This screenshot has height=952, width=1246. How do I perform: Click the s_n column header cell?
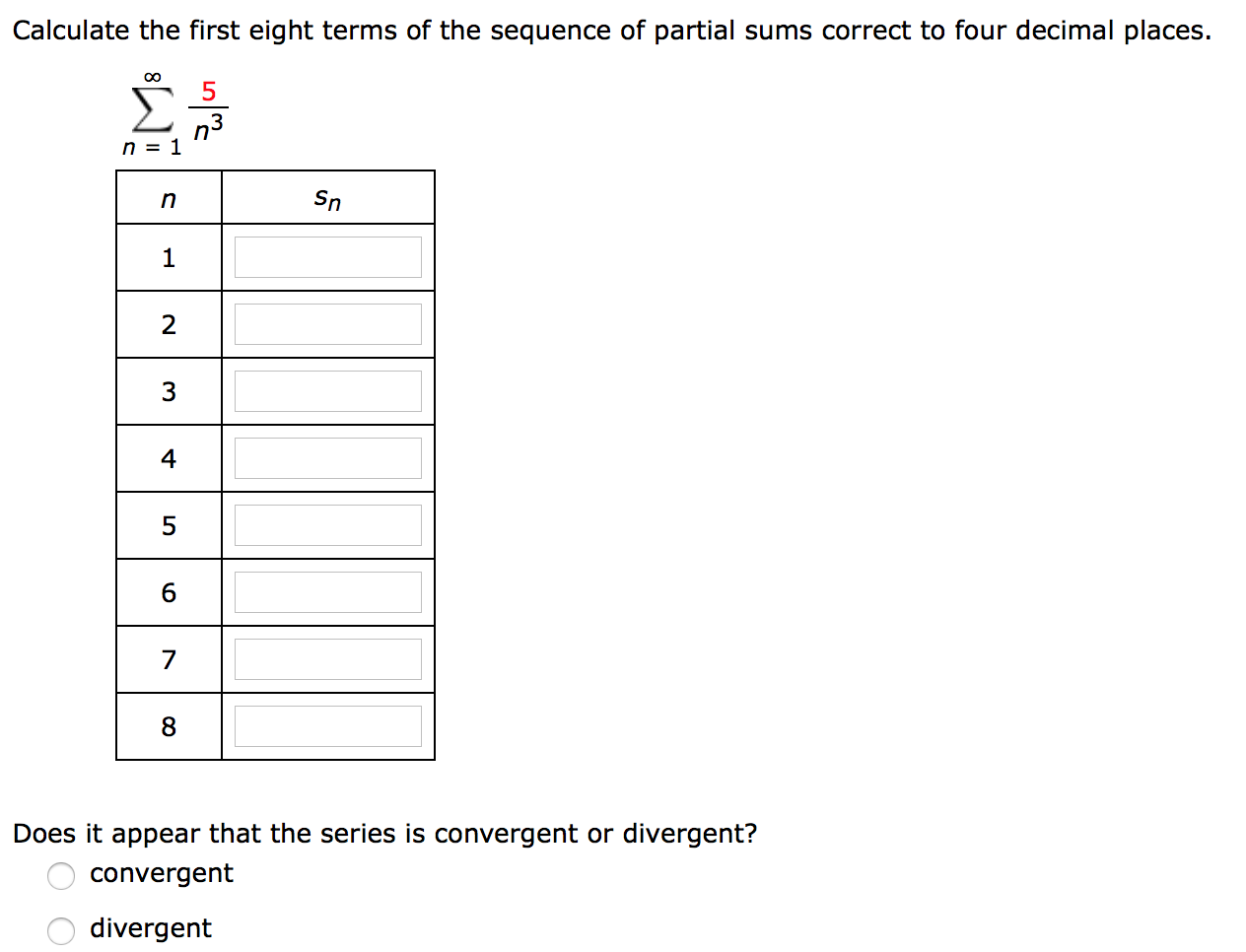click(x=327, y=198)
